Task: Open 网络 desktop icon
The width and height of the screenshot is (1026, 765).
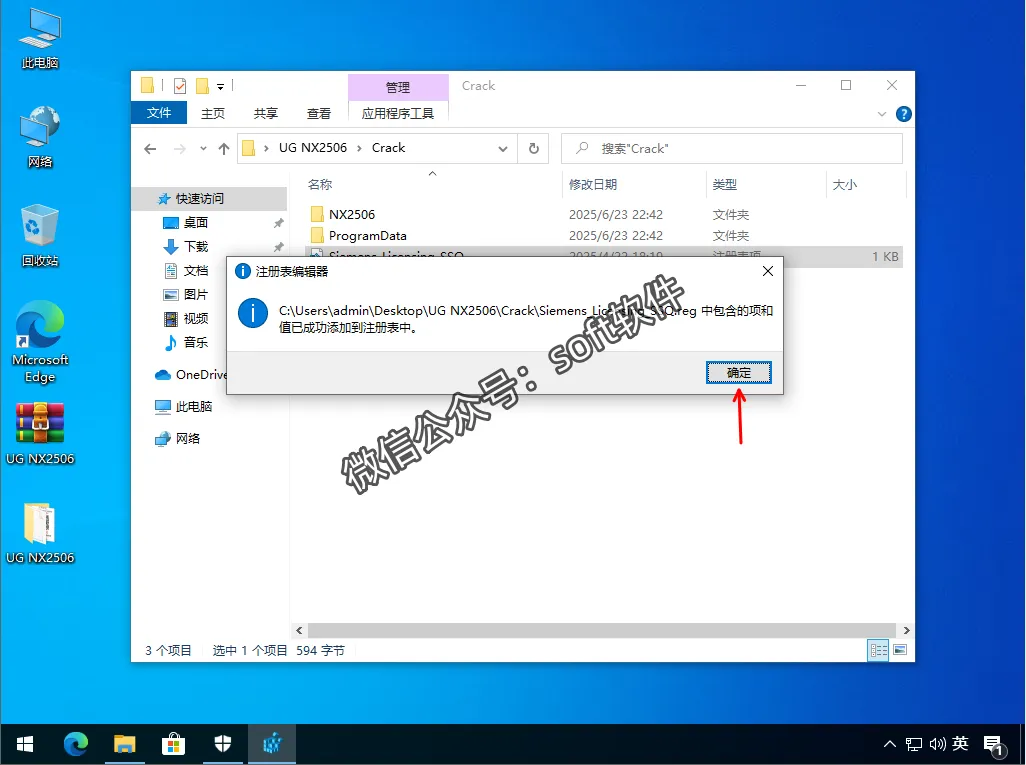Action: (40, 137)
